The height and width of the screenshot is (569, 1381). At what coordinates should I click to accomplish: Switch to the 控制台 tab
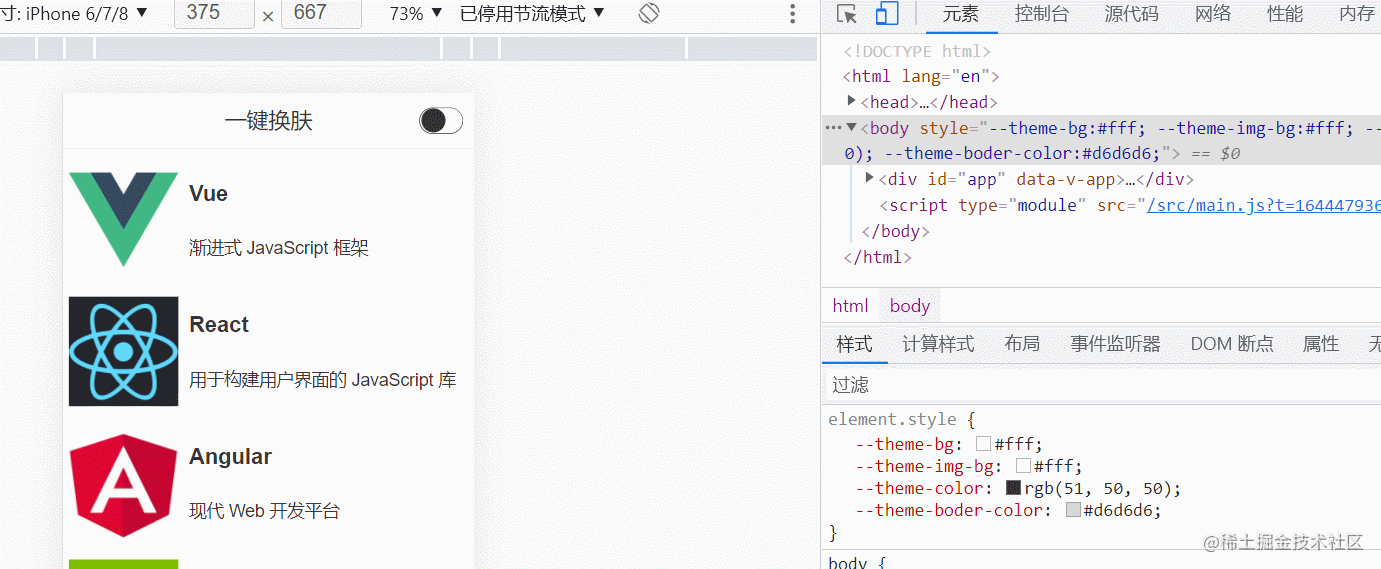tap(1041, 14)
